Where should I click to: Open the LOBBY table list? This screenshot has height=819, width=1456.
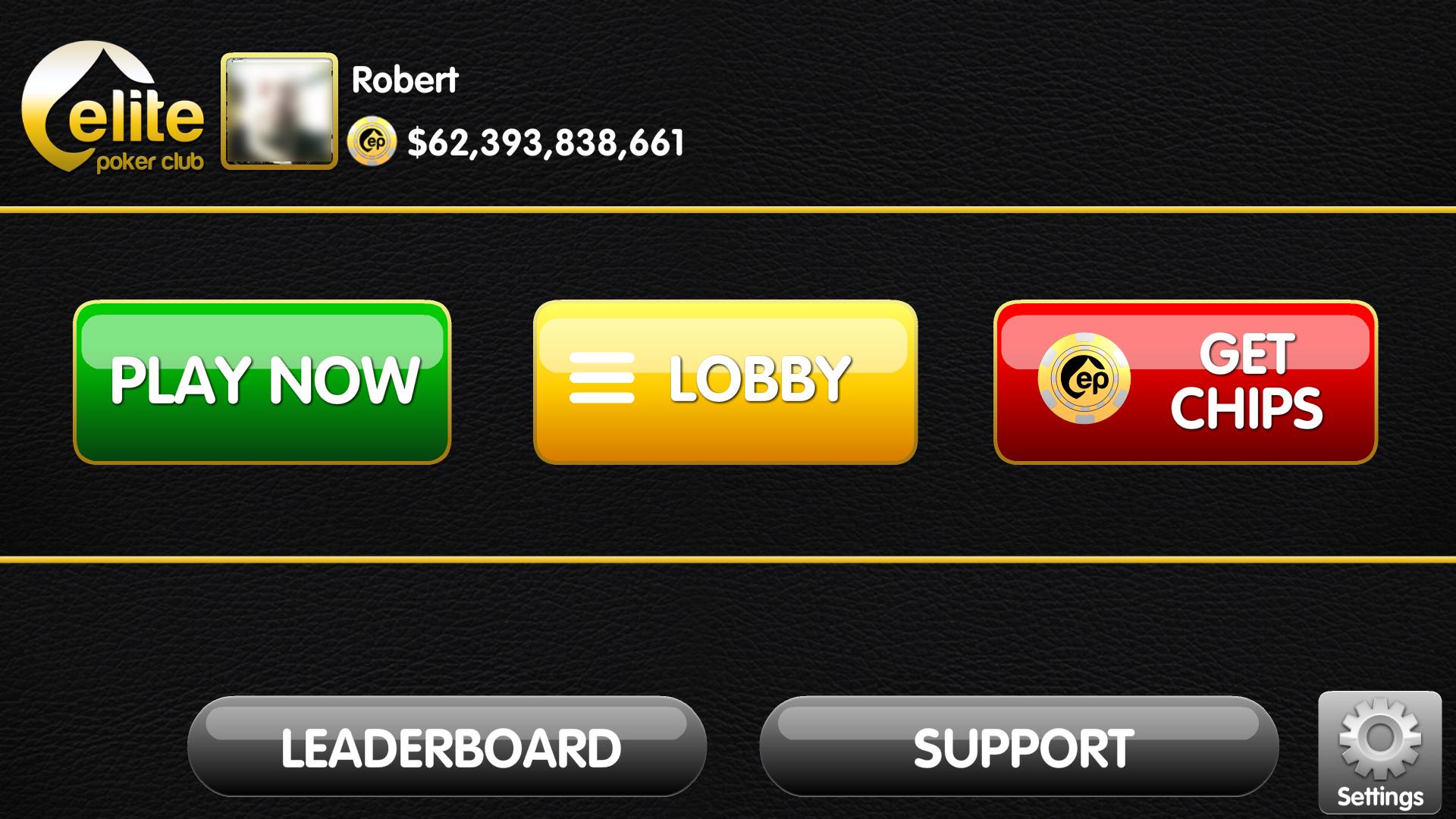(725, 382)
